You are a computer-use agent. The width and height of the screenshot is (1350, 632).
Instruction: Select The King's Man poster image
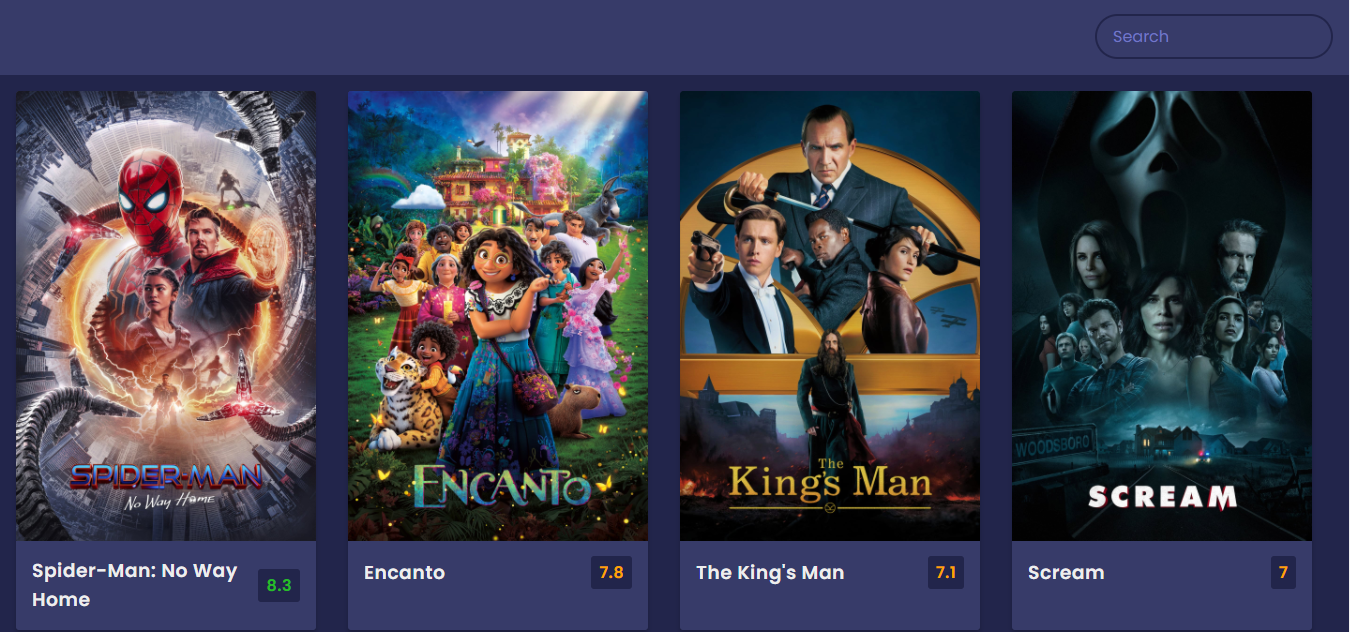tap(830, 316)
